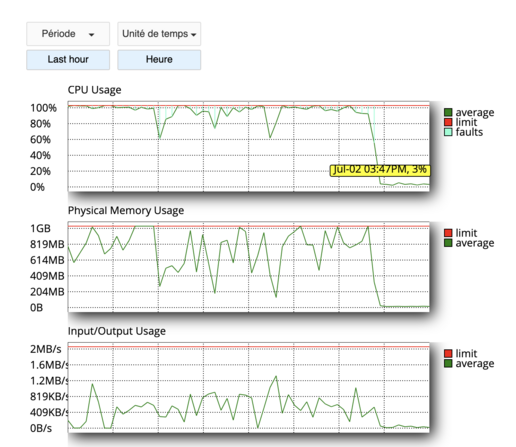Click the green average swatch in CPU legend
516x447 pixels.
[x=448, y=112]
